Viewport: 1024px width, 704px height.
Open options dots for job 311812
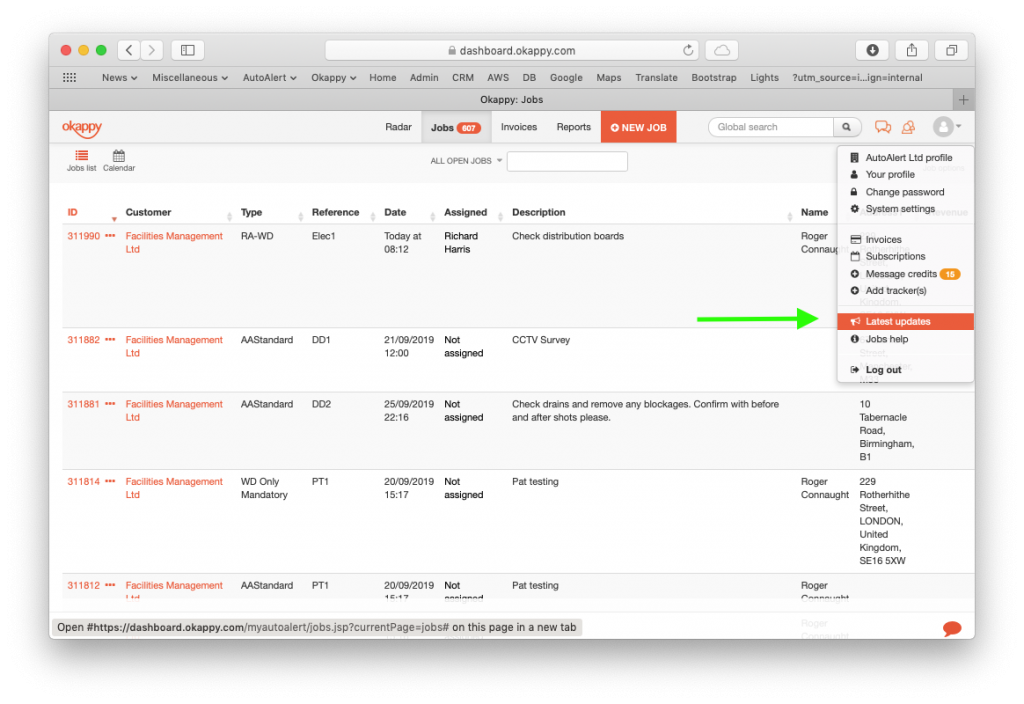pyautogui.click(x=110, y=585)
